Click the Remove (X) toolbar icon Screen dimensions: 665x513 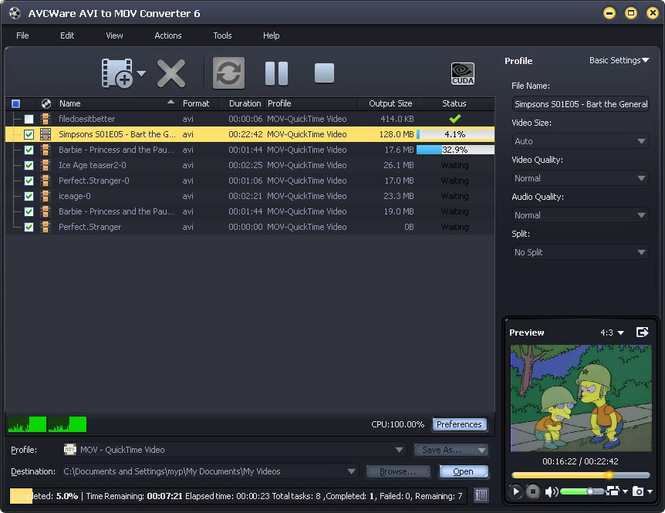pos(171,73)
